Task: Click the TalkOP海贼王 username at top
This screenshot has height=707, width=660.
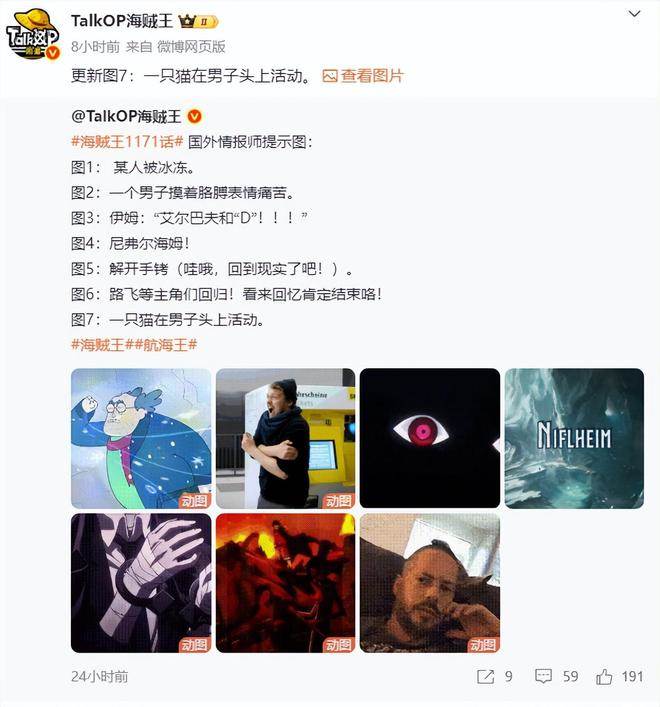Action: coord(122,21)
